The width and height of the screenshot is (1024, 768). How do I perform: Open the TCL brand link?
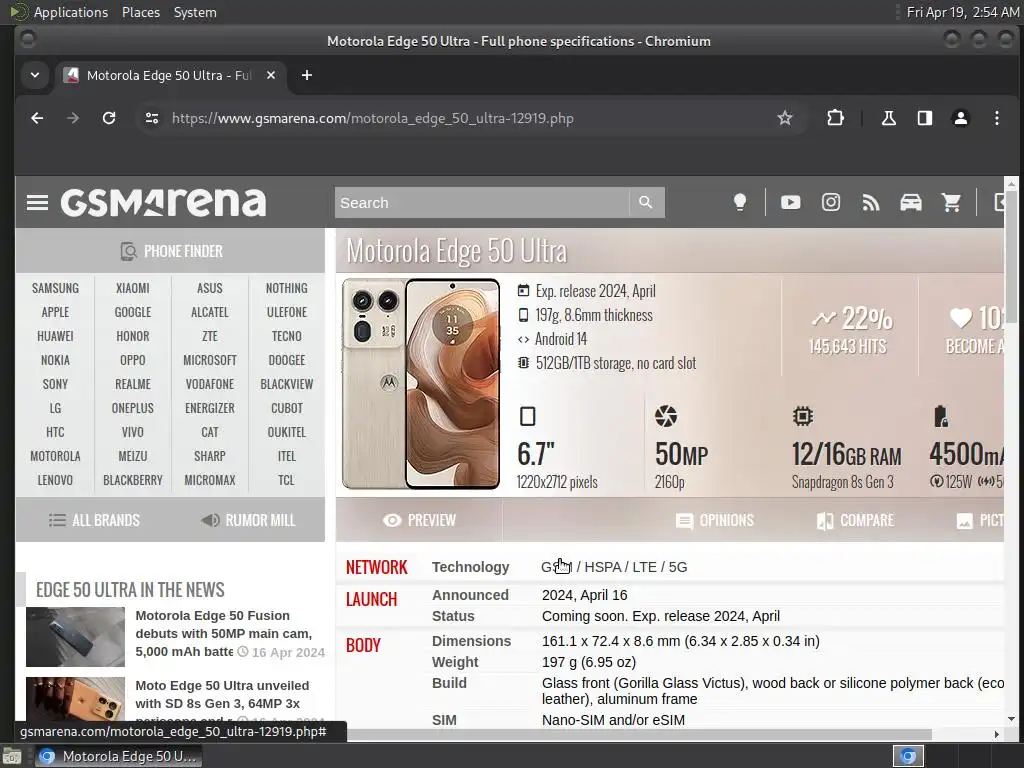pos(287,480)
